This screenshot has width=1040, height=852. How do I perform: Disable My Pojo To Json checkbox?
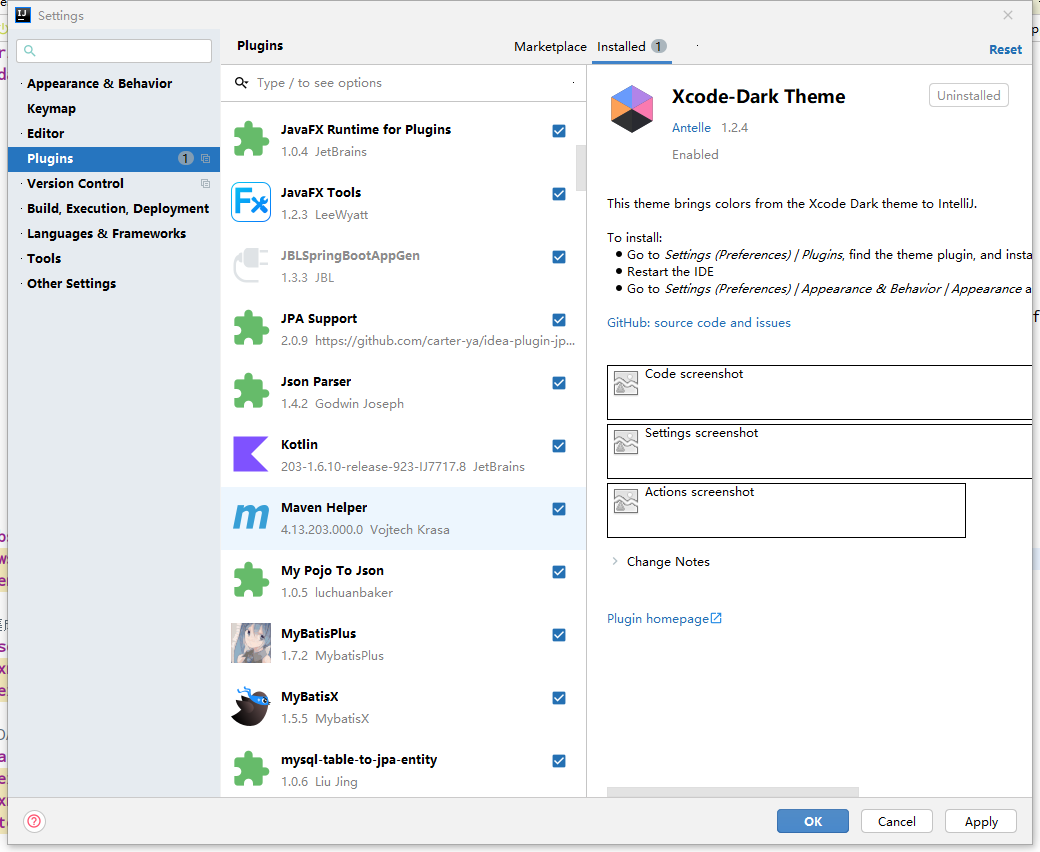pyautogui.click(x=559, y=572)
